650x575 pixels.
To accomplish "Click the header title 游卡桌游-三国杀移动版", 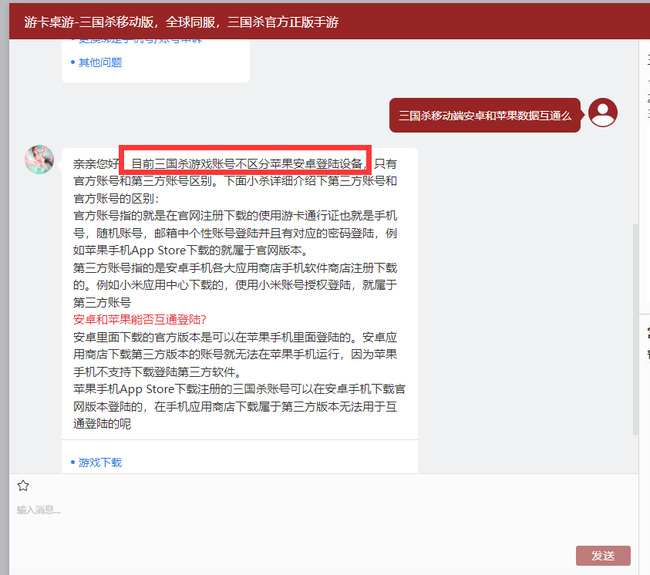I will tap(91, 22).
